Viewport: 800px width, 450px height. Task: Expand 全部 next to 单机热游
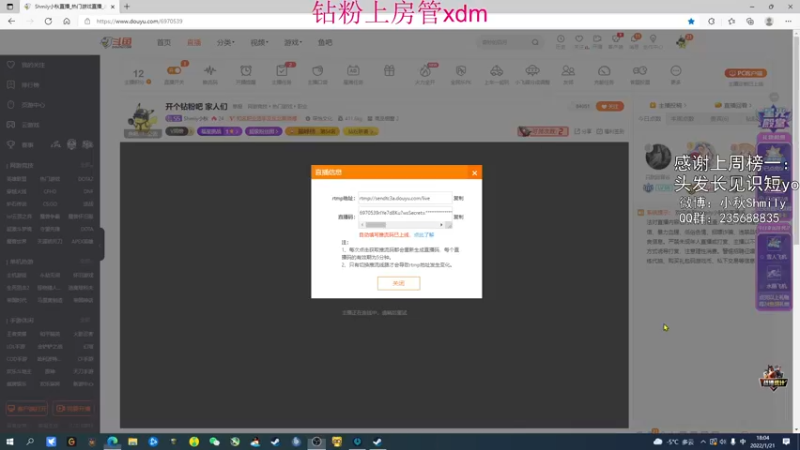click(x=86, y=261)
